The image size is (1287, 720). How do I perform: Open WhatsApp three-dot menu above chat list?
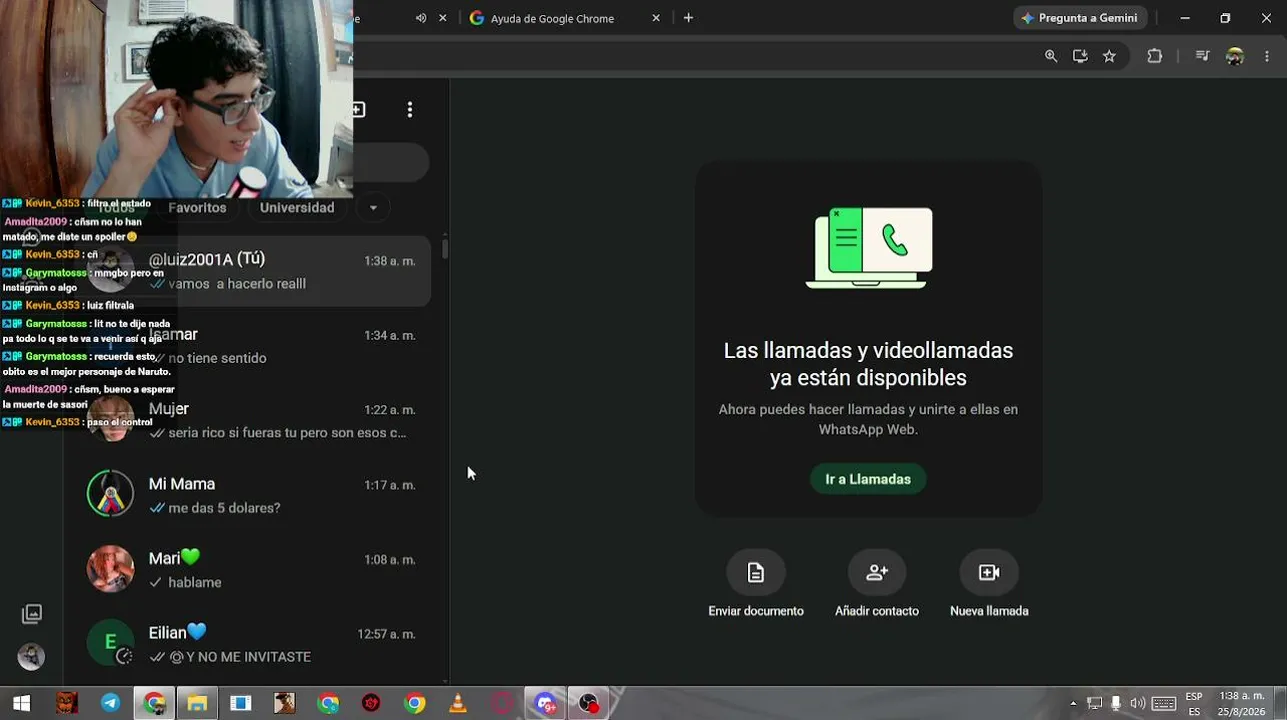pos(409,109)
